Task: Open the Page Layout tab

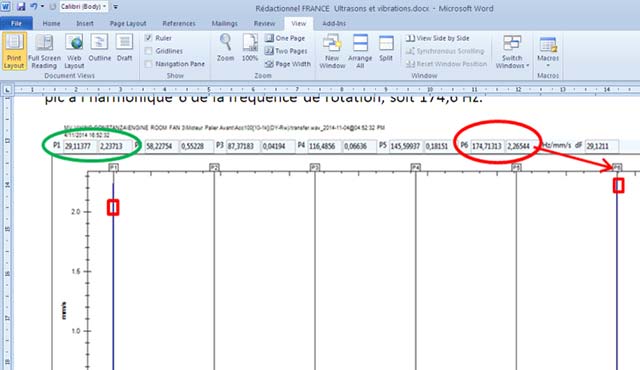Action: point(128,24)
